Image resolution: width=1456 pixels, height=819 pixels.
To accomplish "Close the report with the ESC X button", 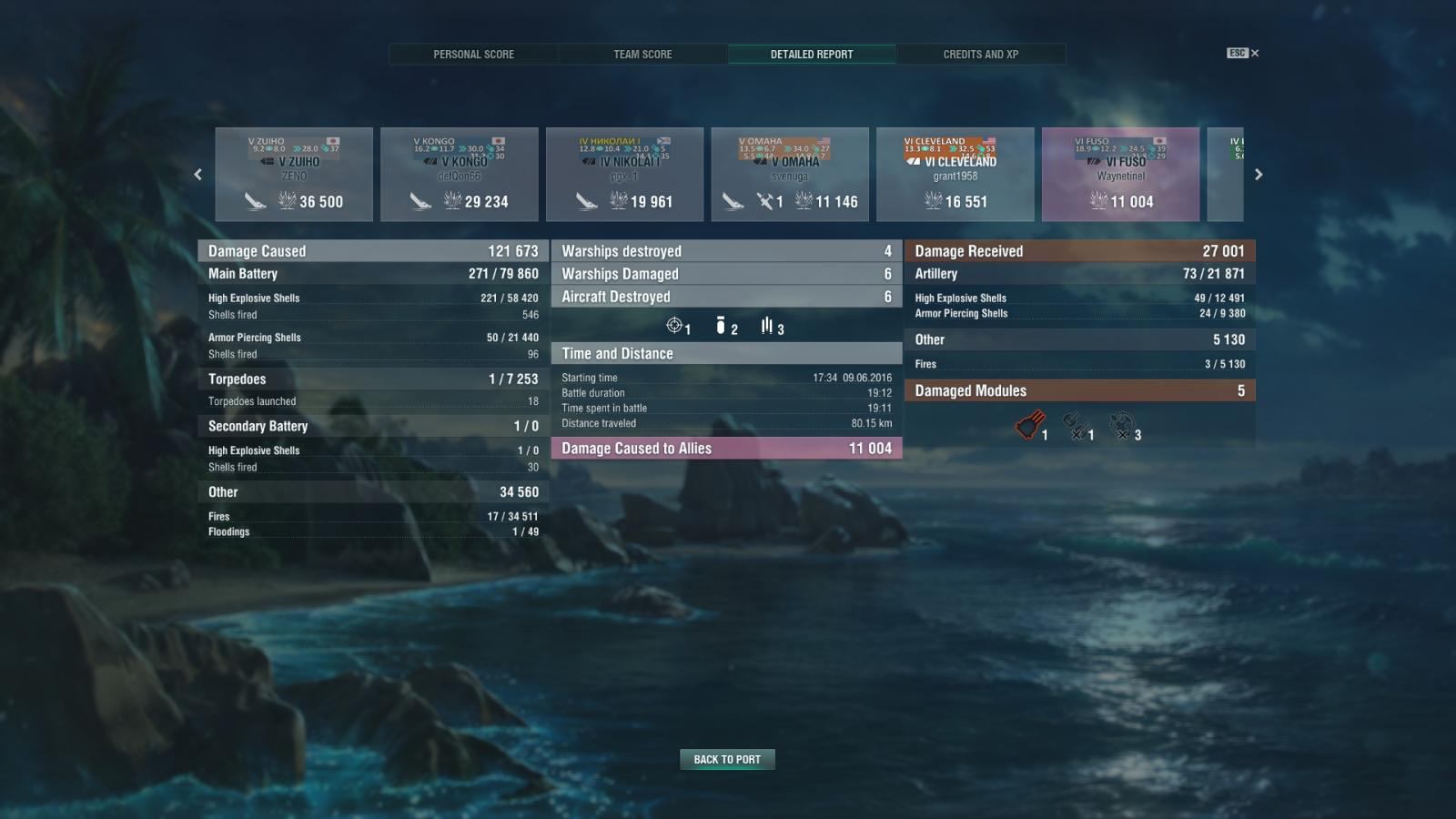I will pos(1243,53).
